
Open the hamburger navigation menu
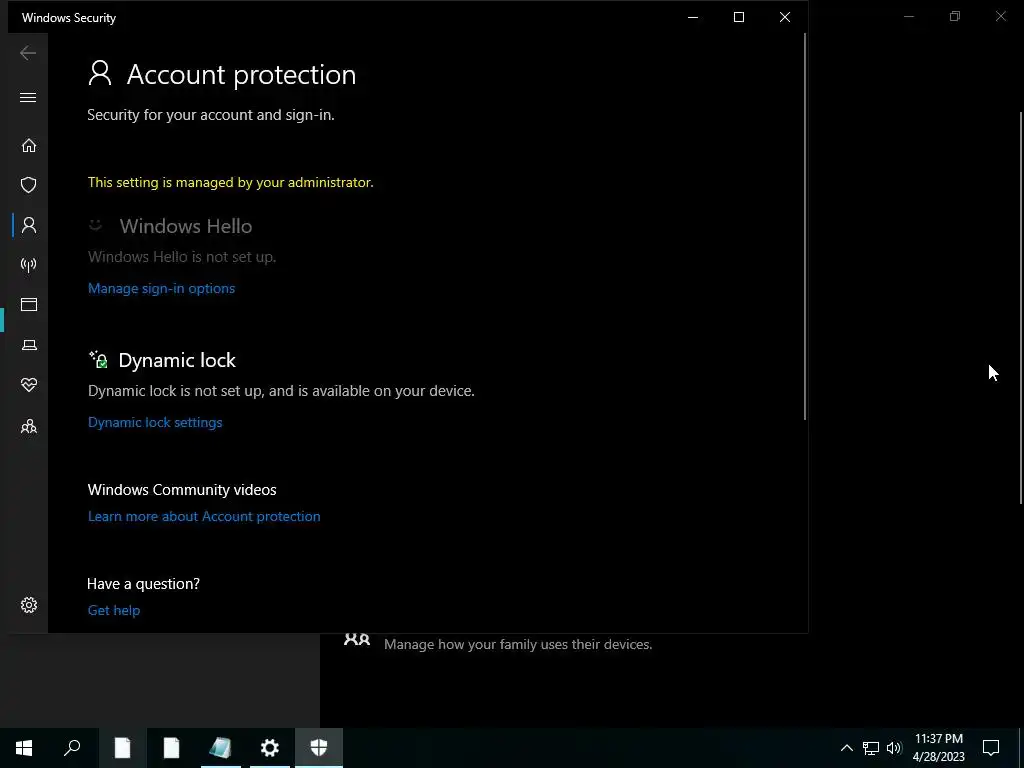pos(27,97)
